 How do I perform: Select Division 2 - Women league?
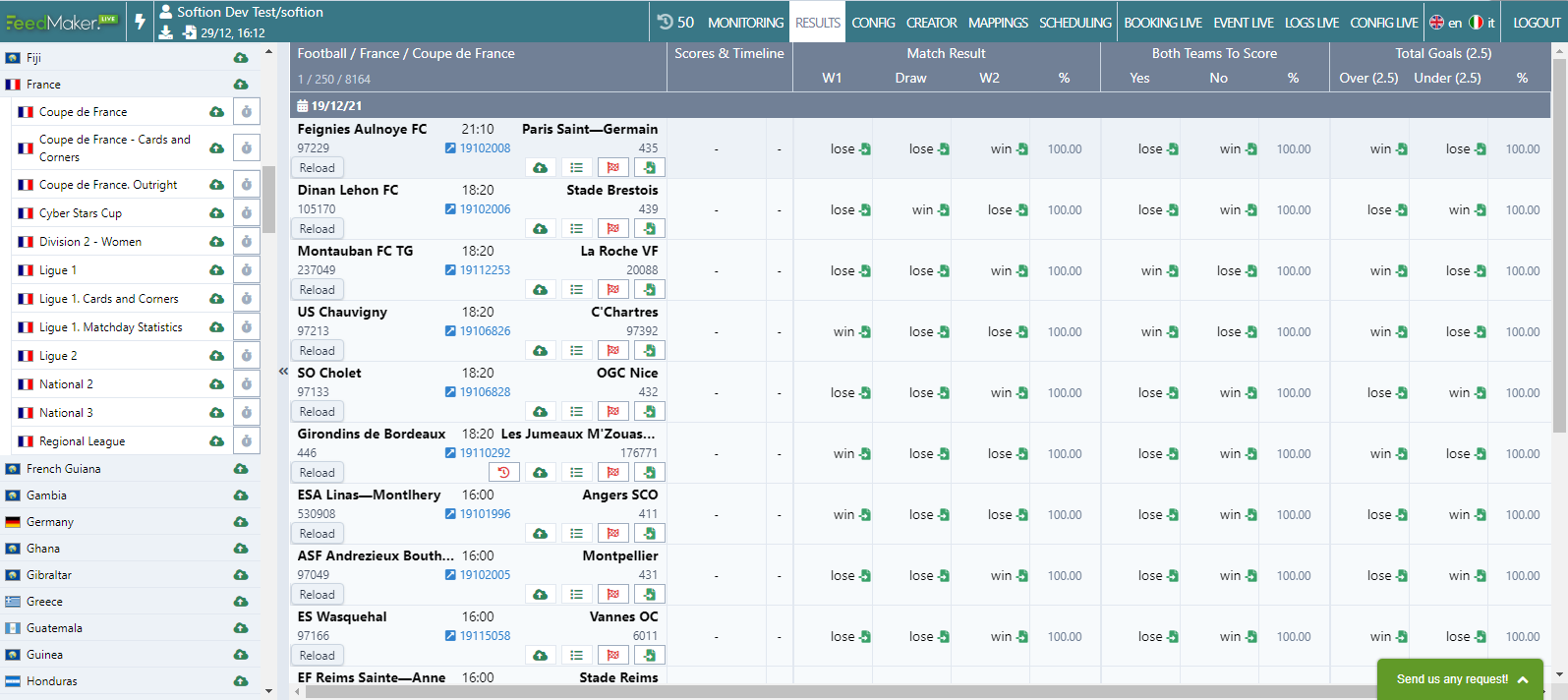tap(90, 242)
